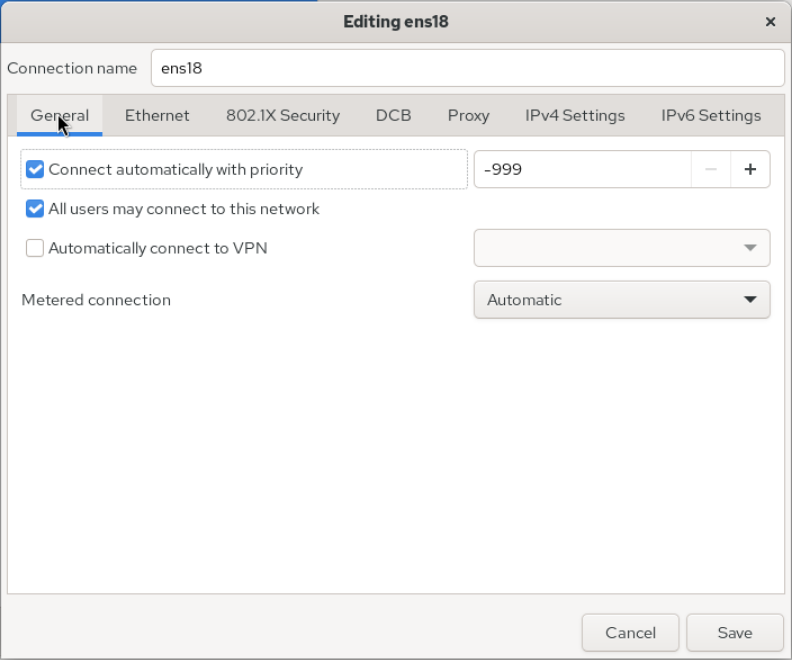Toggle All users may connect checkbox
Image resolution: width=792 pixels, height=660 pixels.
35,209
